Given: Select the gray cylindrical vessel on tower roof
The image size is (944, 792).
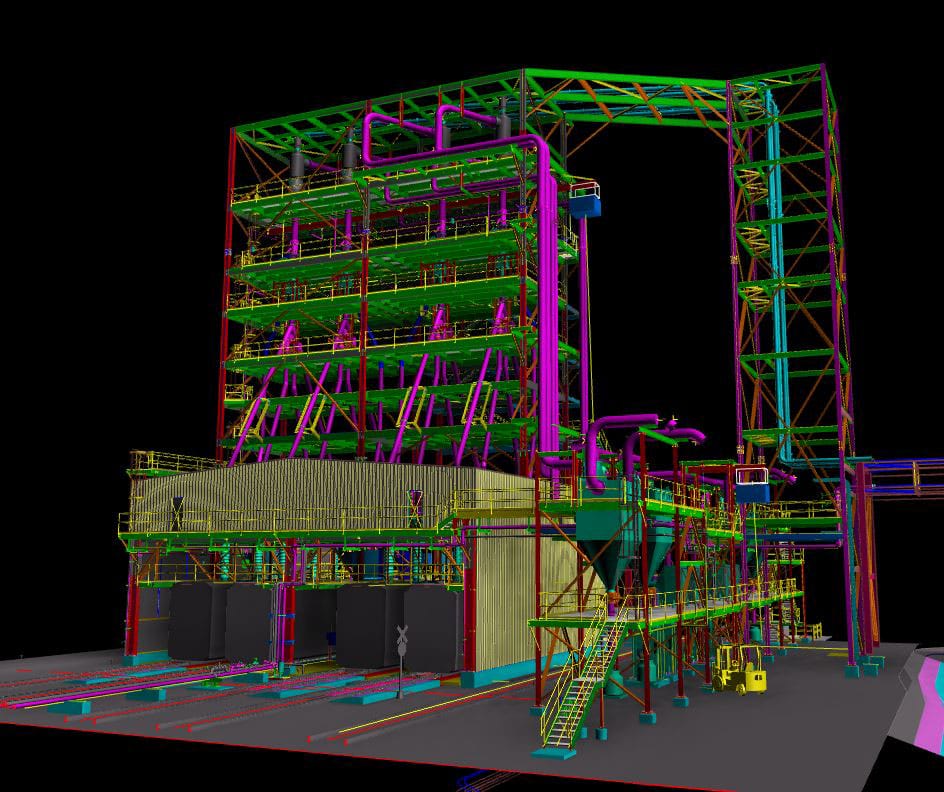Looking at the screenshot, I should click(x=297, y=163).
